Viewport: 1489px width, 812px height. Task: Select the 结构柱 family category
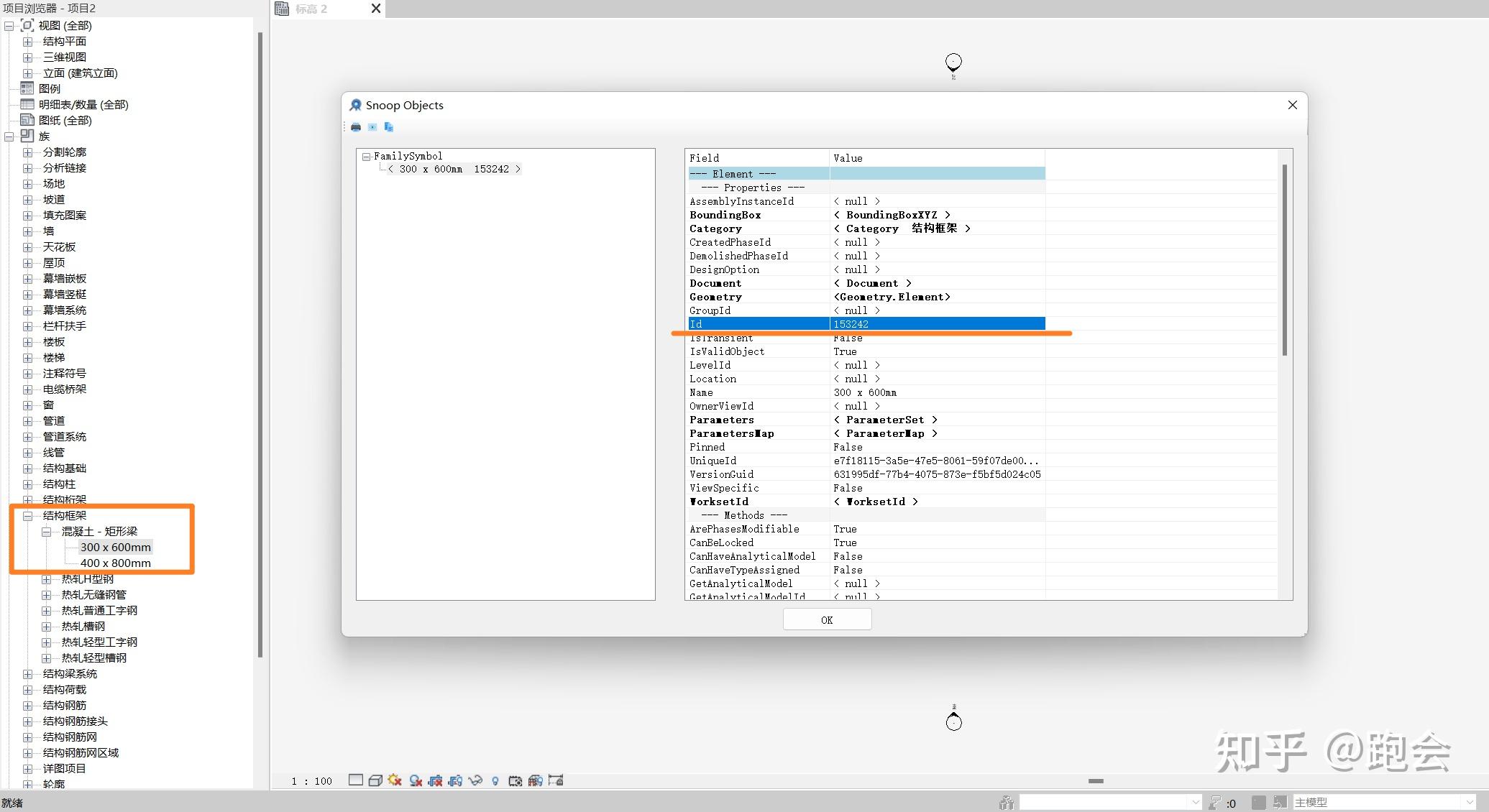point(59,484)
